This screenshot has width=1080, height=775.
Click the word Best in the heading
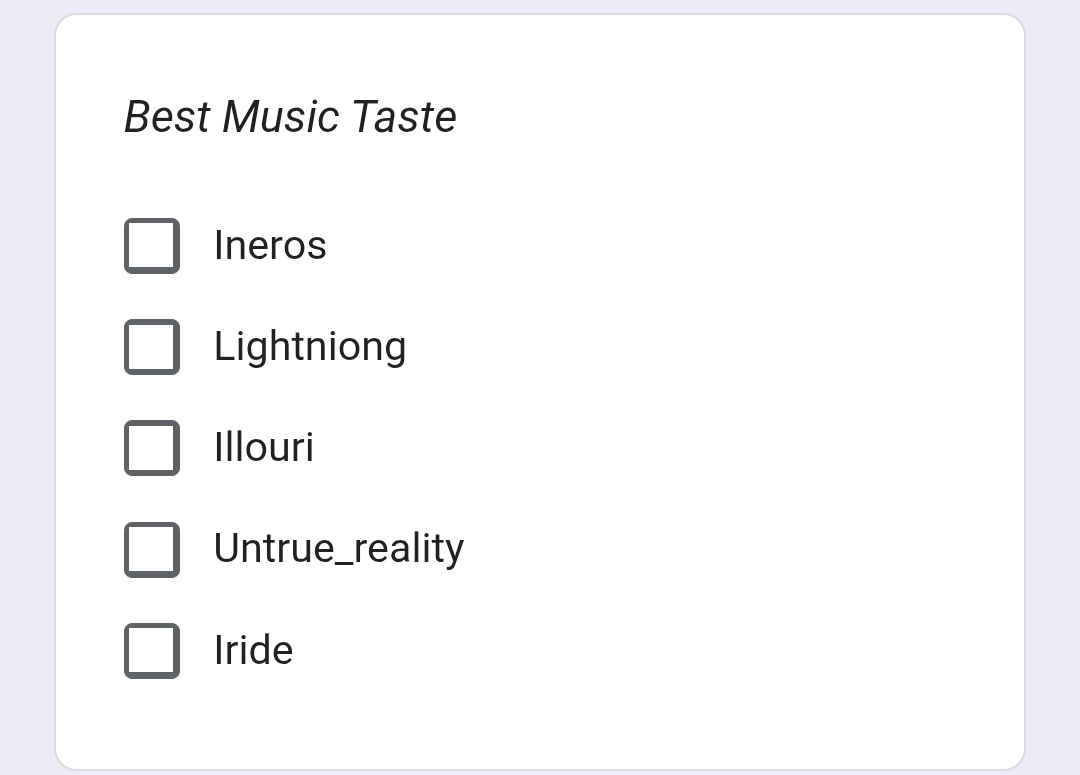(x=167, y=117)
